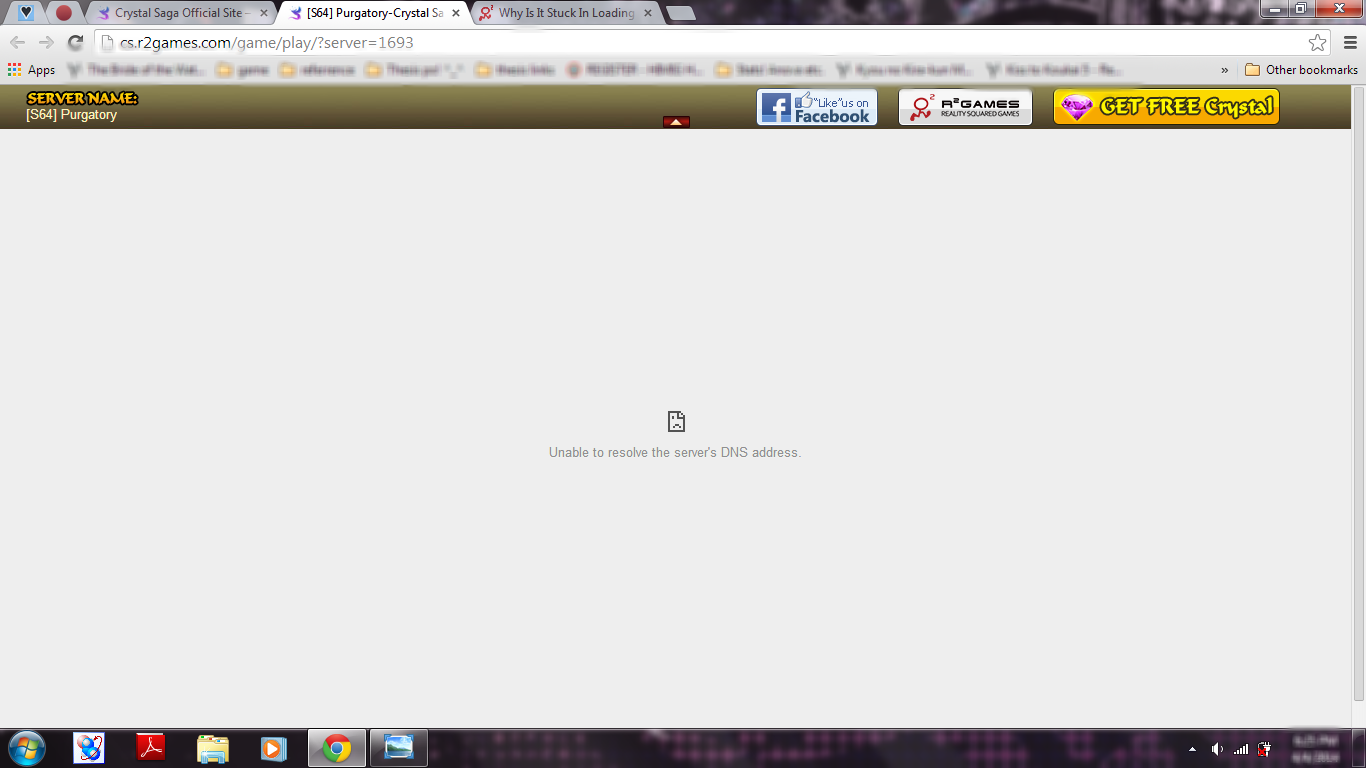Image resolution: width=1366 pixels, height=768 pixels.
Task: Click the volume speaker icon in the tray
Action: [1217, 749]
